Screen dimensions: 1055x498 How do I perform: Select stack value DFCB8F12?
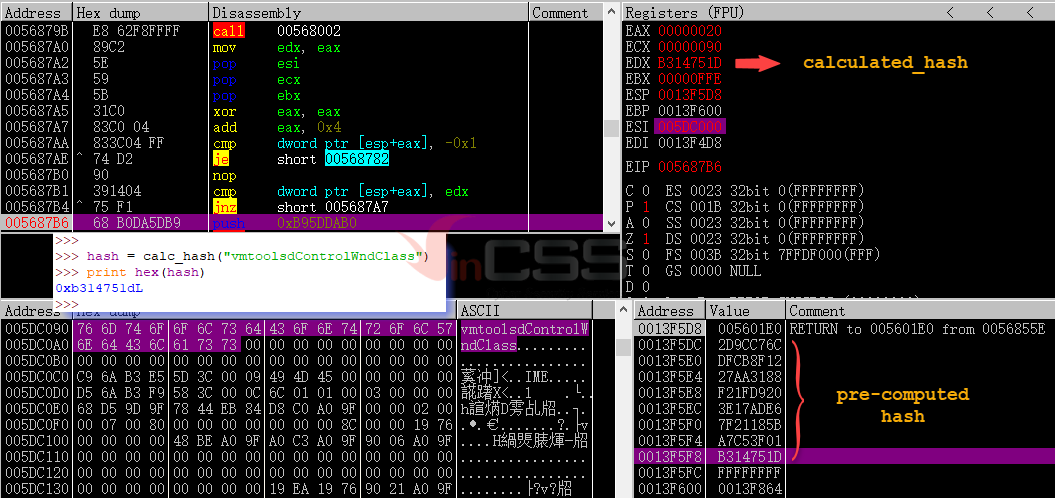tap(749, 361)
